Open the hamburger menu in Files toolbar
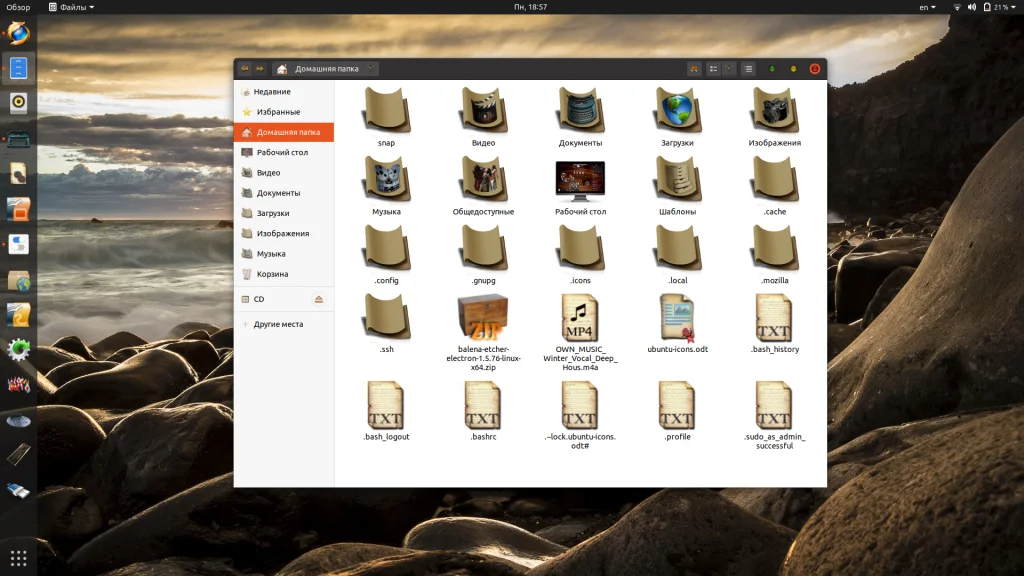This screenshot has height=576, width=1024. point(748,69)
